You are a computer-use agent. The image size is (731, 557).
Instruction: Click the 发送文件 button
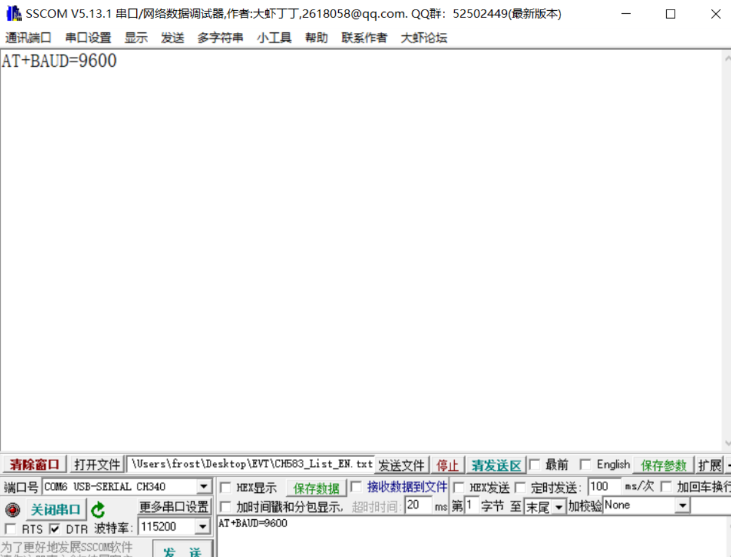click(x=401, y=465)
